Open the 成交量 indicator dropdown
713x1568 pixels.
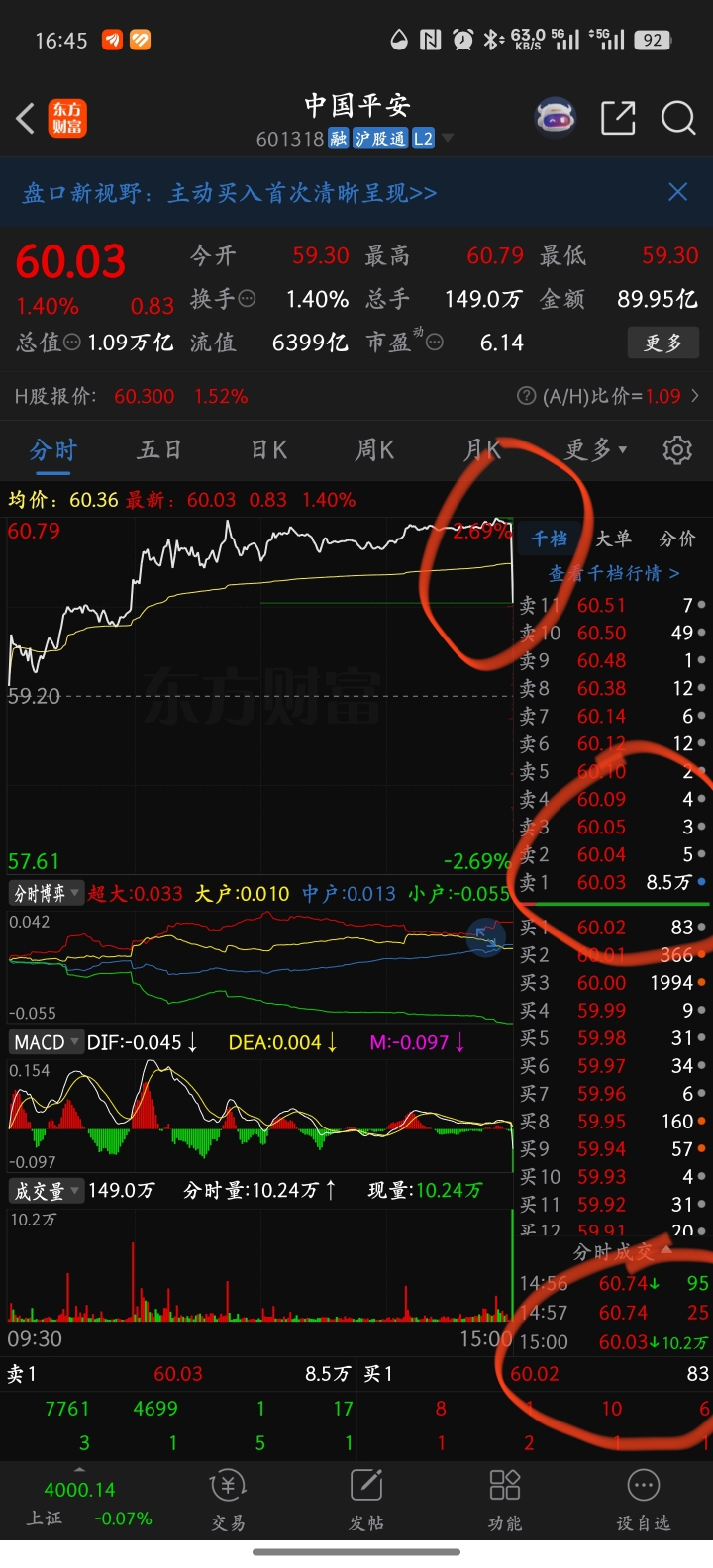tap(47, 1191)
